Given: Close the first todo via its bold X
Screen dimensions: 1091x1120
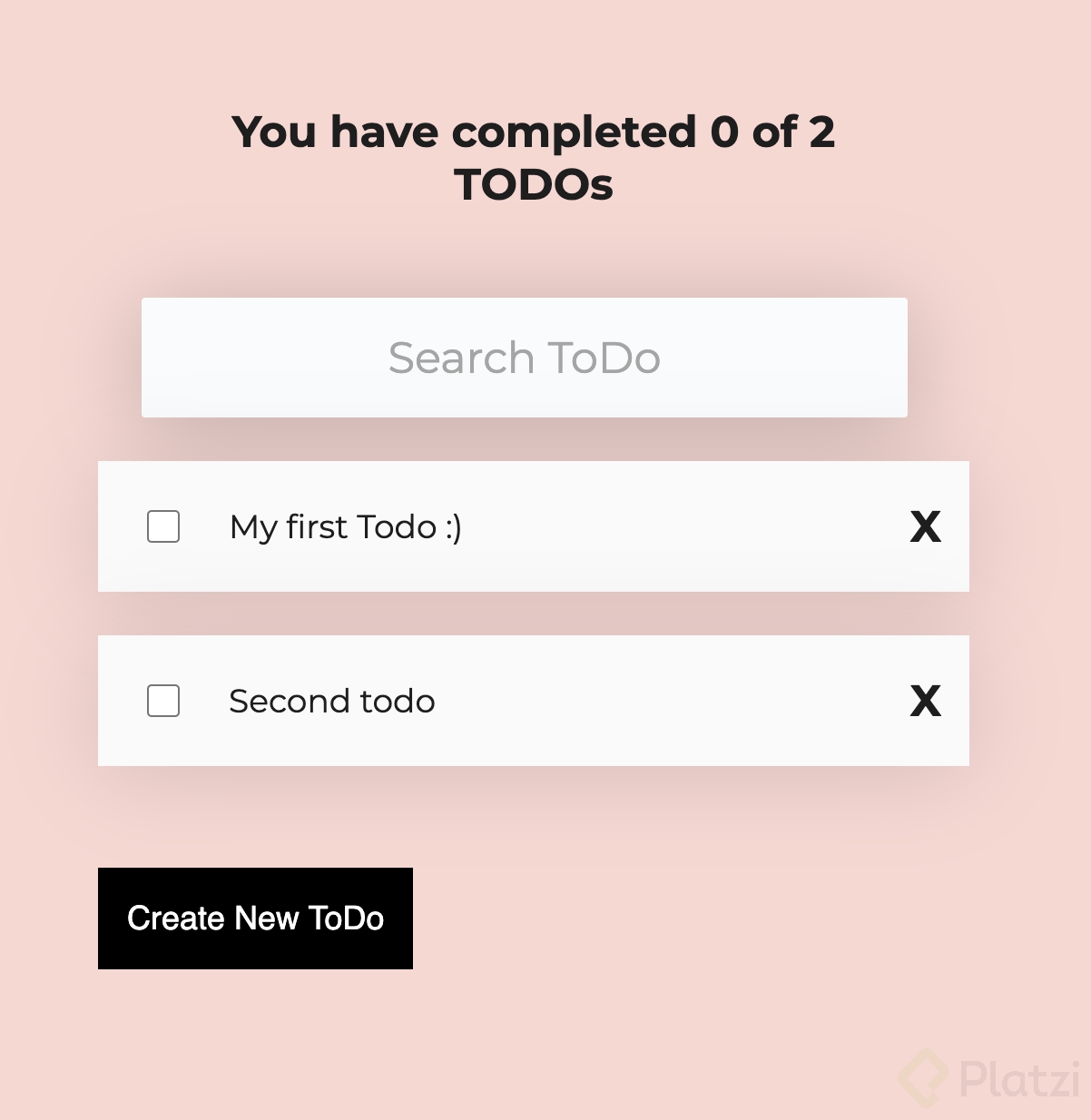Looking at the screenshot, I should click(x=925, y=526).
